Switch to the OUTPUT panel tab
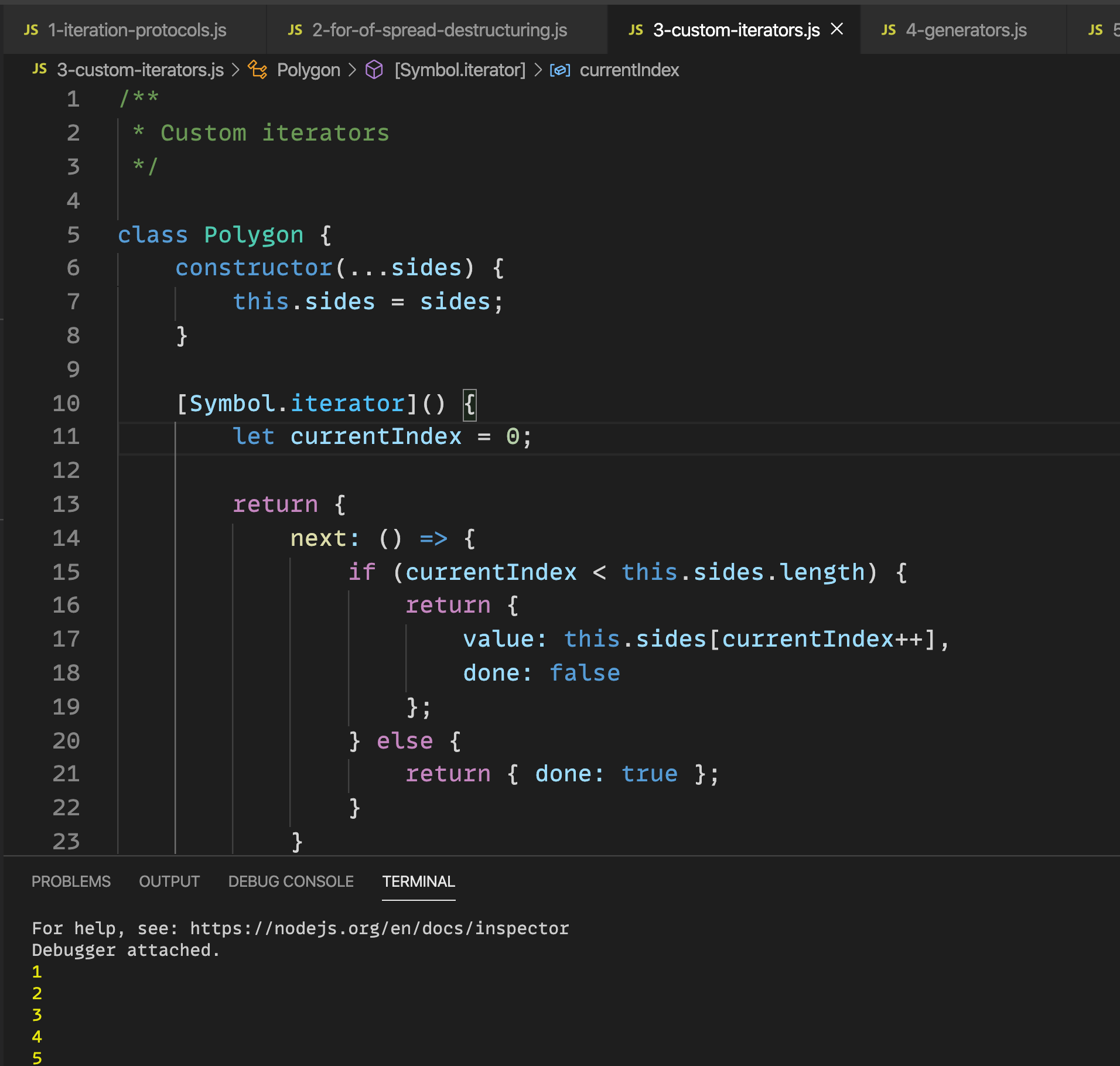 coord(169,881)
